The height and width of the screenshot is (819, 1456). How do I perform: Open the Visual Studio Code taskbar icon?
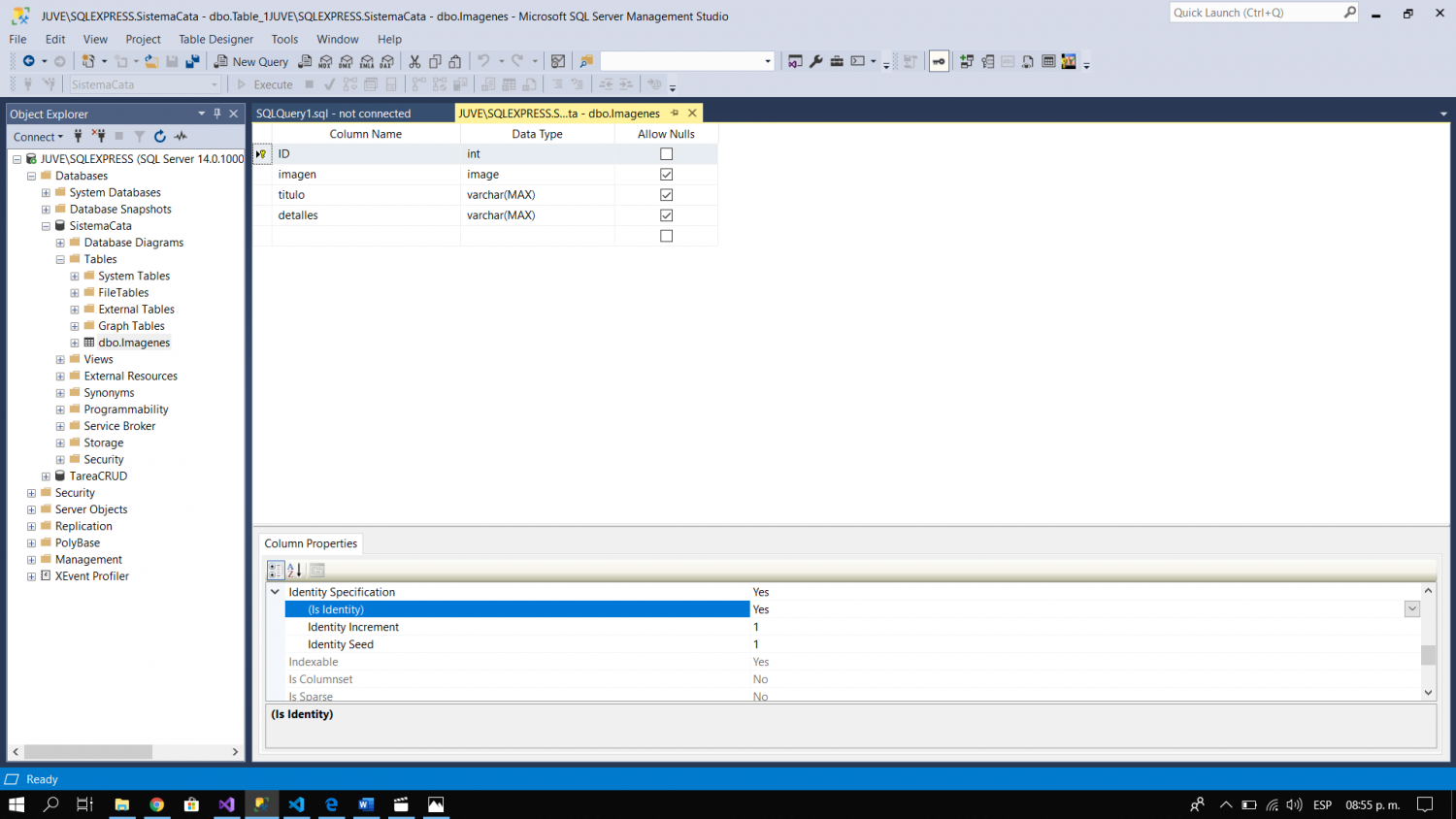296,804
